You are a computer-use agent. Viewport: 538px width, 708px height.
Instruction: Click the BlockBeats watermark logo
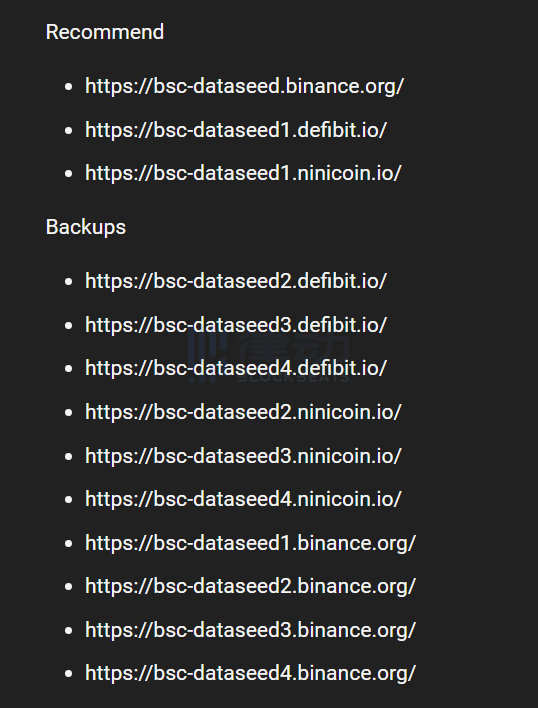(269, 358)
